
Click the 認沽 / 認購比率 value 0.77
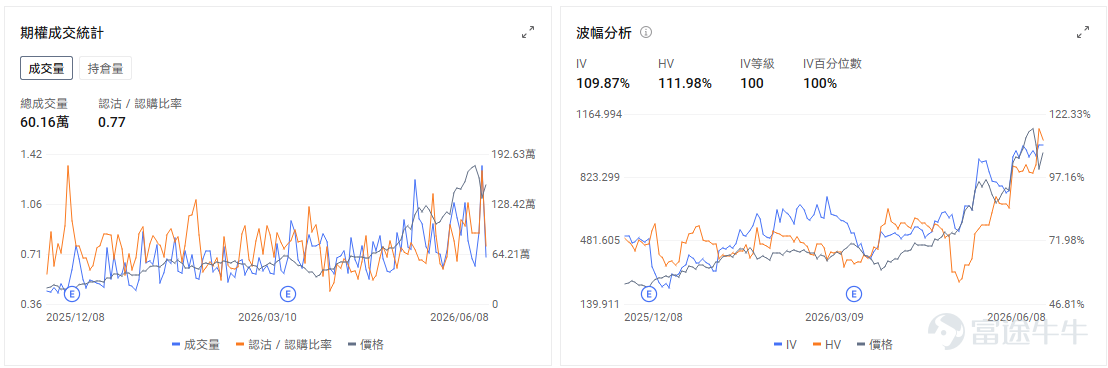[x=112, y=122]
